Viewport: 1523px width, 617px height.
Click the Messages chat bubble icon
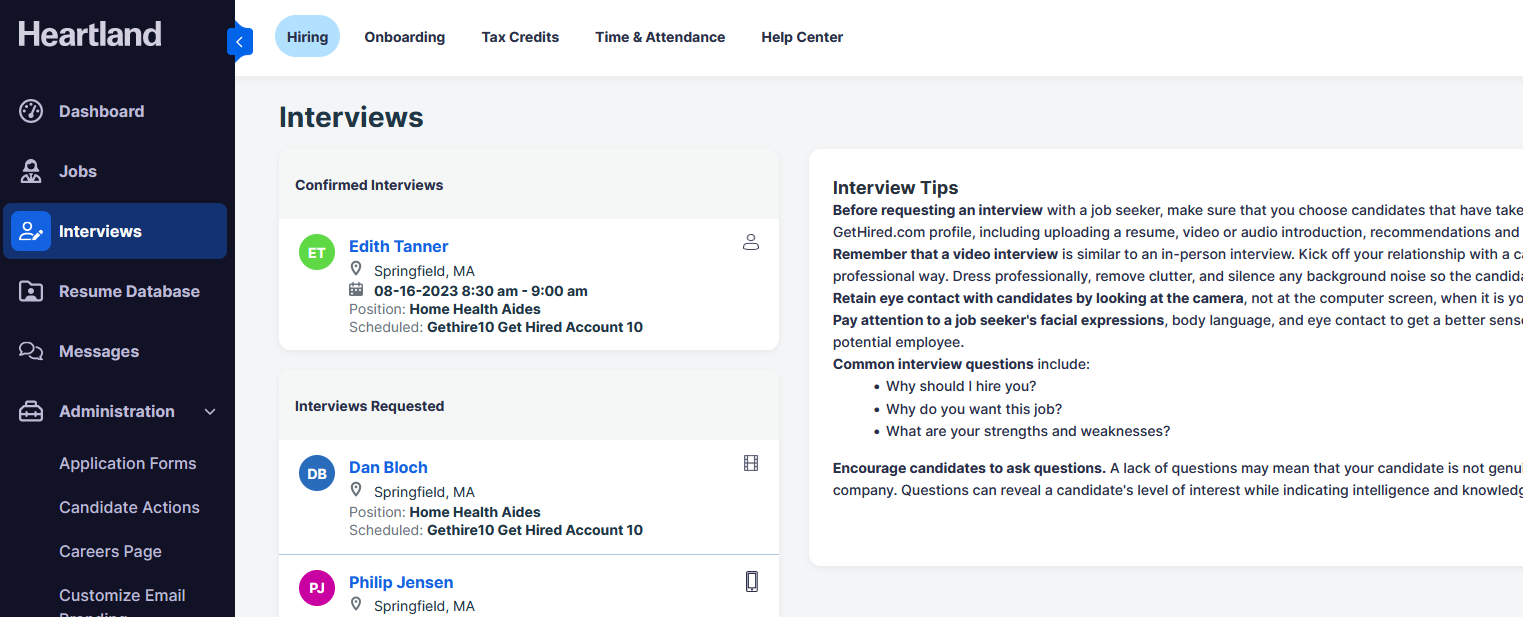[x=31, y=351]
